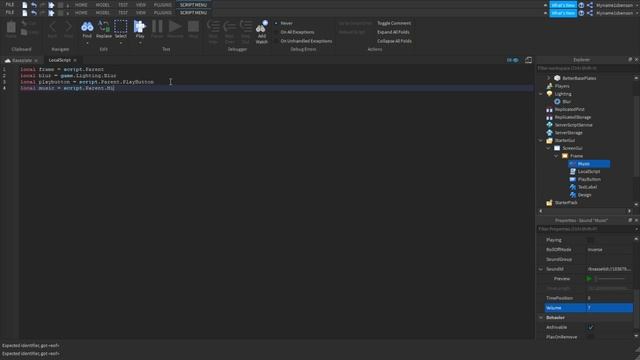The height and width of the screenshot is (360, 640).
Task: Open the dropdown arrow under Play
Action: tap(140, 43)
